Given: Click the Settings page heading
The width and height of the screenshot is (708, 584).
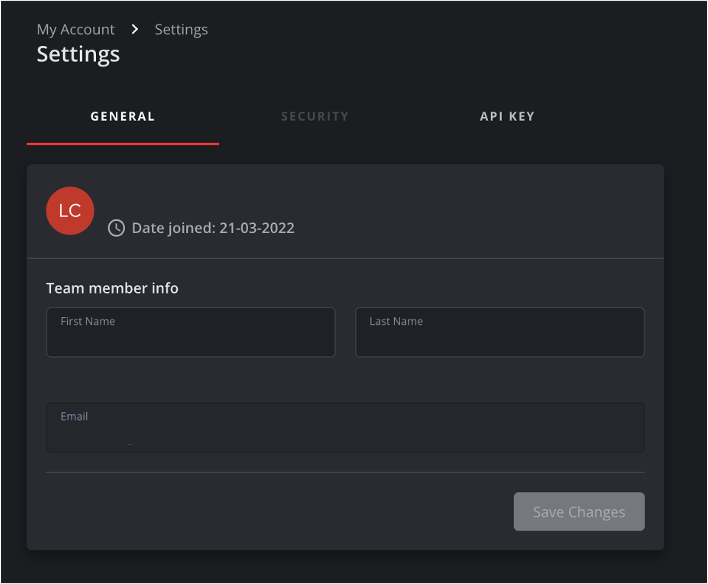Looking at the screenshot, I should tap(78, 54).
